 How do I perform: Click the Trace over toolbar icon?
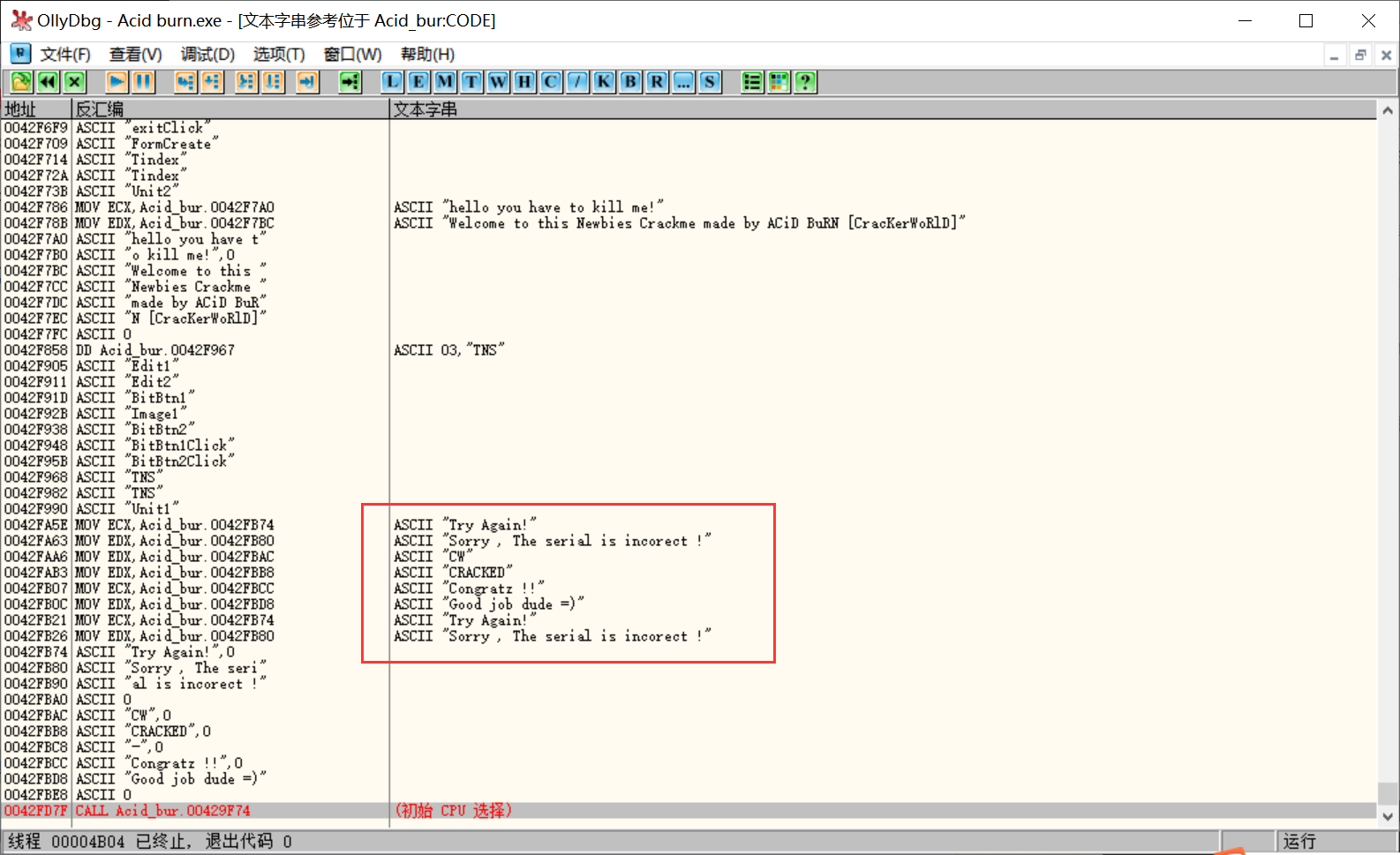(x=274, y=82)
